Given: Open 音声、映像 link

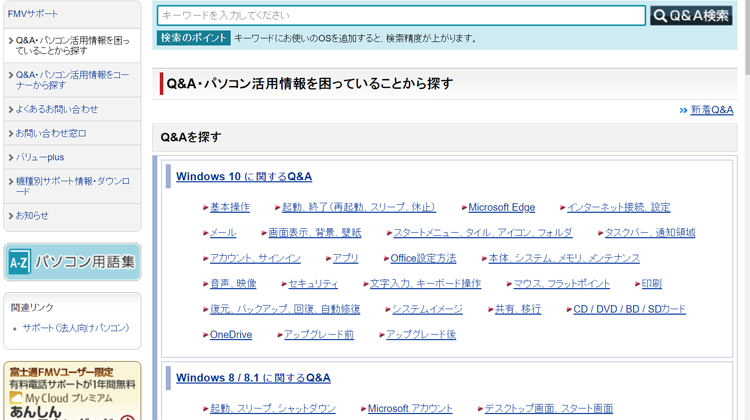Looking at the screenshot, I should [x=233, y=283].
